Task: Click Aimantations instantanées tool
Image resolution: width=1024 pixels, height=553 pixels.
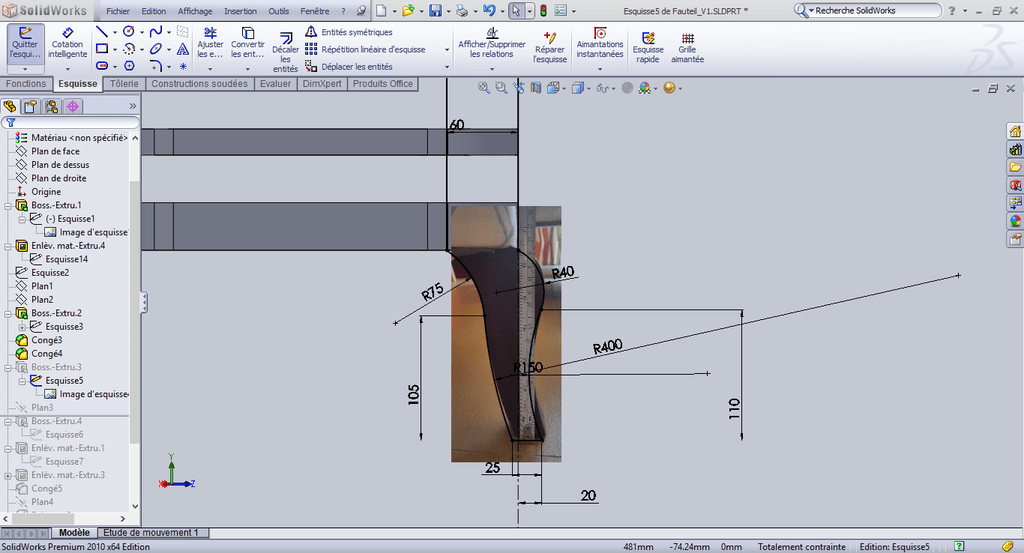Action: (600, 43)
